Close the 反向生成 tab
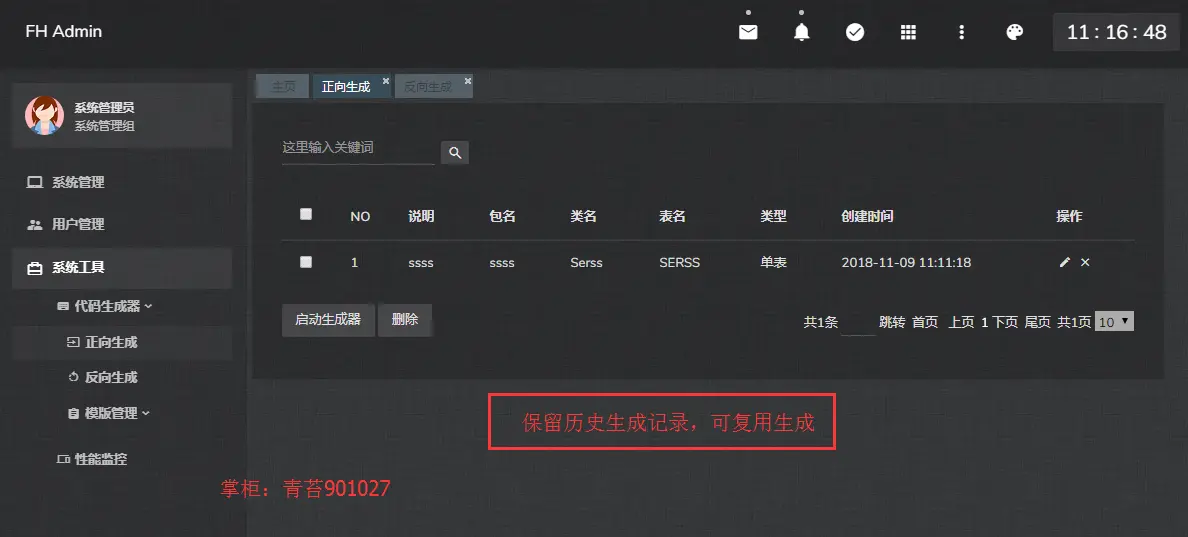1188x537 pixels. pos(467,80)
